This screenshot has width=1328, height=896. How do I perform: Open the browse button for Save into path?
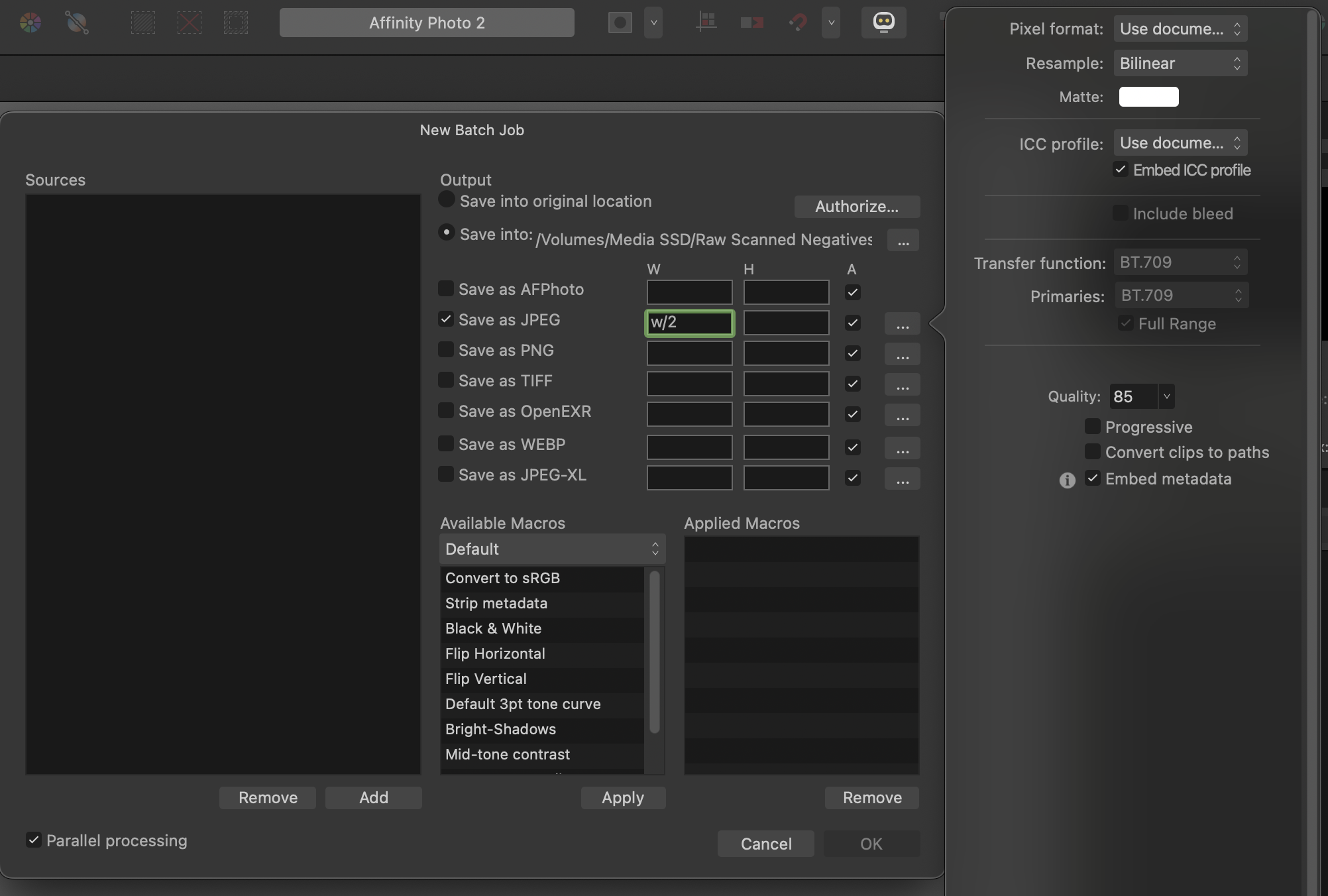(903, 240)
